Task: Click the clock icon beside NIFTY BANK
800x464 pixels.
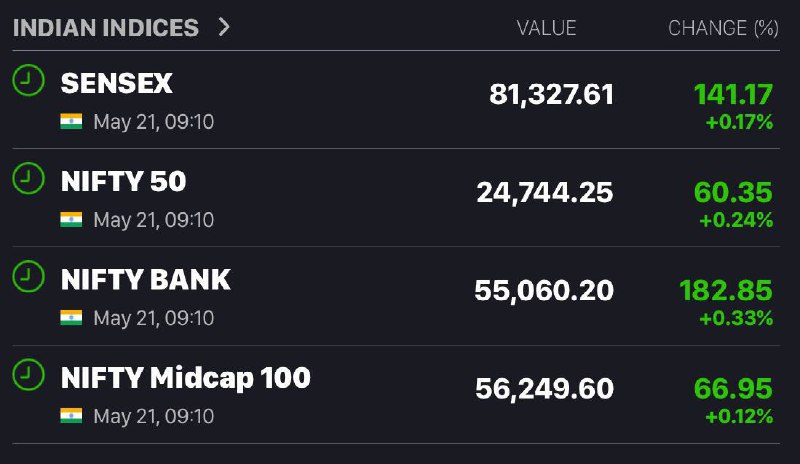Action: [x=29, y=276]
